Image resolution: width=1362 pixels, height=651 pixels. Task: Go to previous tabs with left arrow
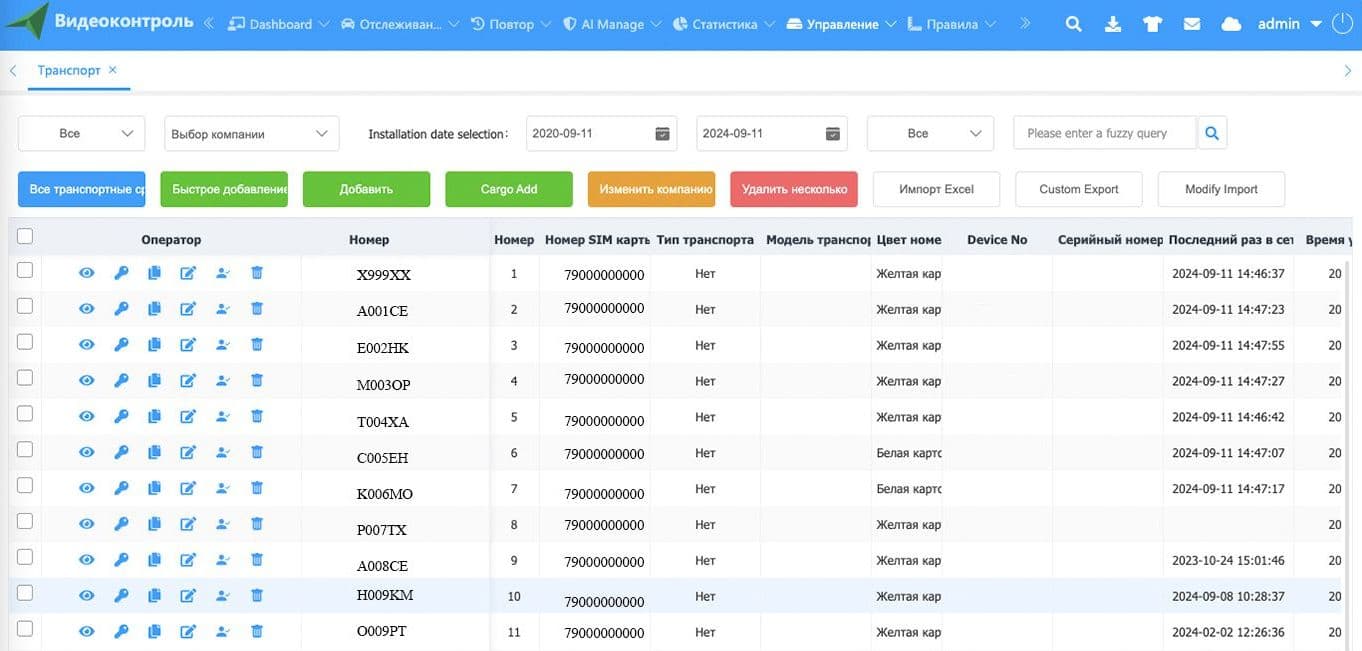[13, 70]
